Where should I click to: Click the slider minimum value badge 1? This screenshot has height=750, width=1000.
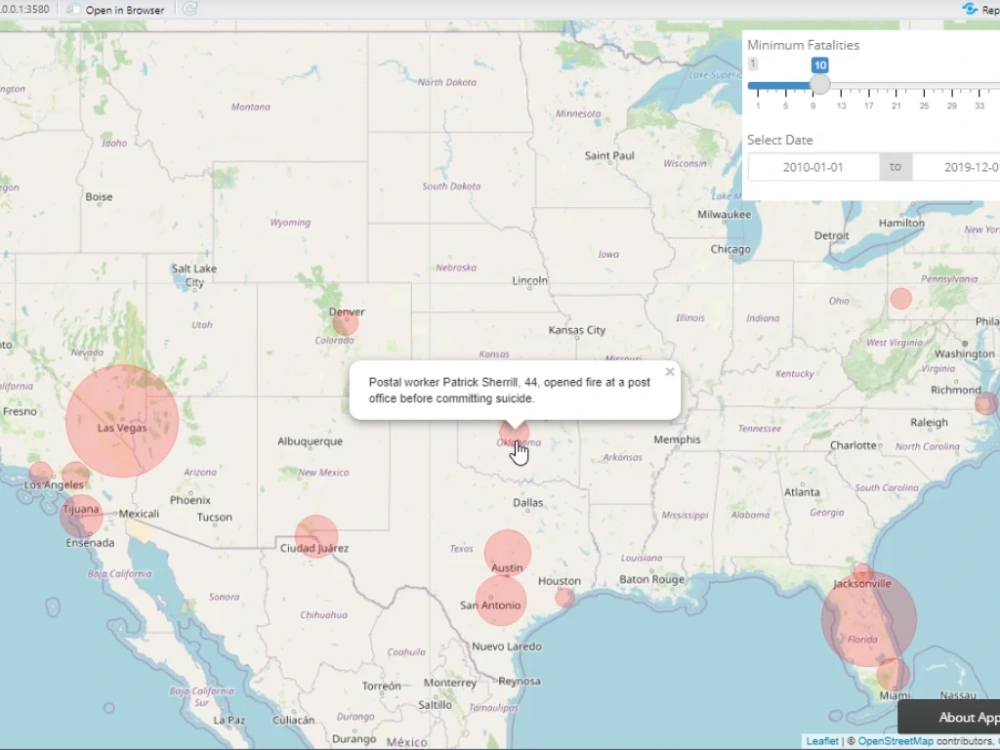pyautogui.click(x=753, y=64)
